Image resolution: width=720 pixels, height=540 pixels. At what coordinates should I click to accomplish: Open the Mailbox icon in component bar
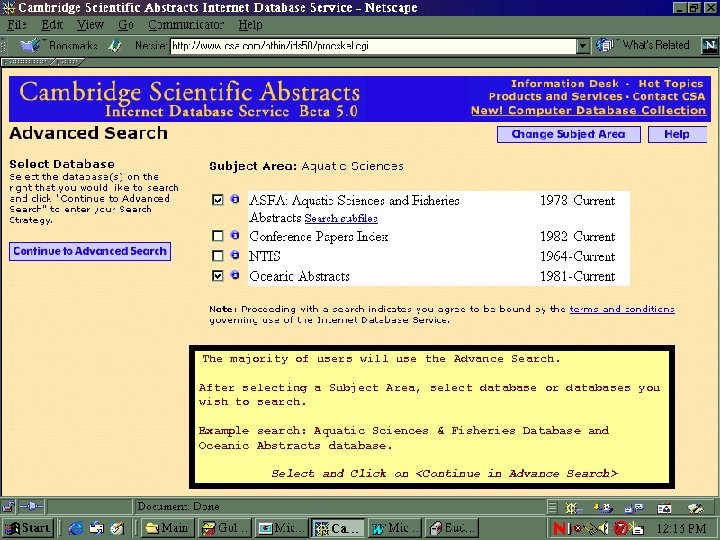[x=603, y=507]
